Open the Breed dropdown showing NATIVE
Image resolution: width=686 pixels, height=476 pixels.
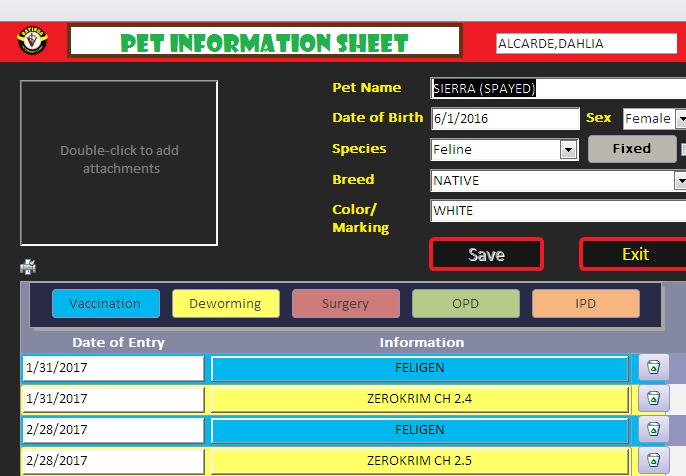[680, 181]
